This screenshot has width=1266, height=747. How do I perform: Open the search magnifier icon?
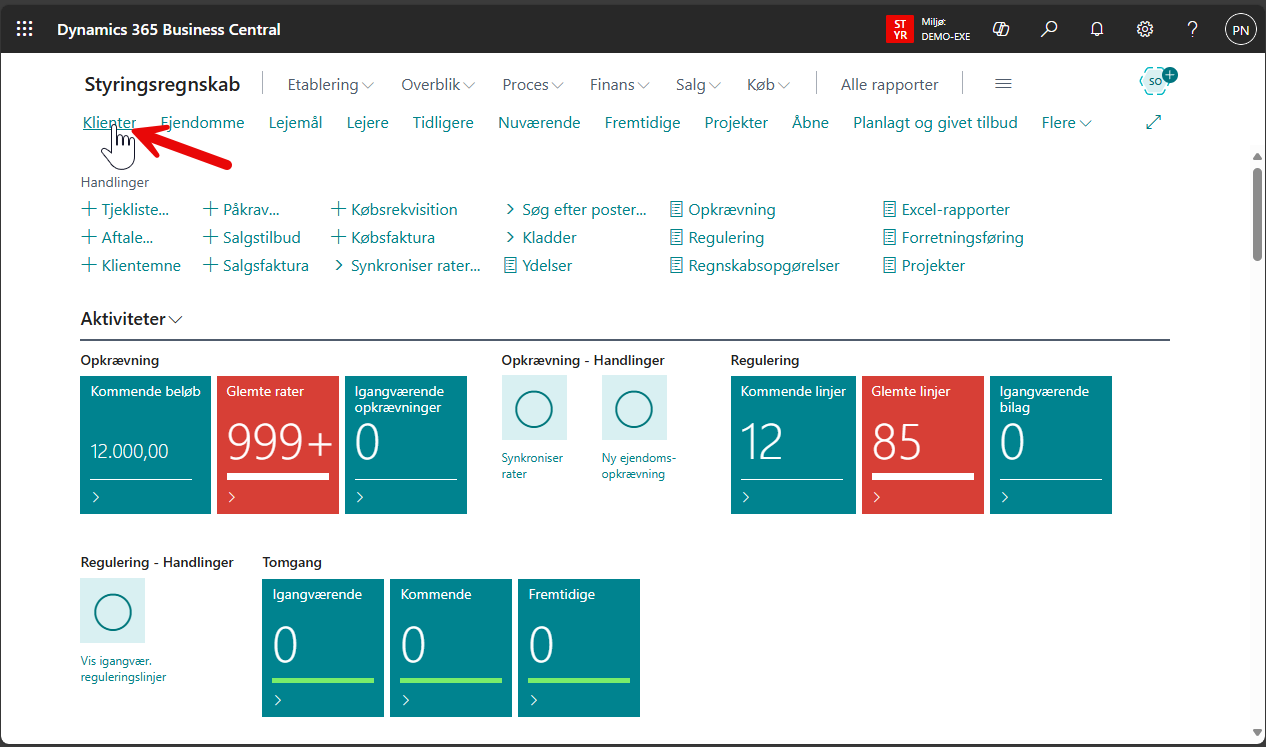point(1049,29)
